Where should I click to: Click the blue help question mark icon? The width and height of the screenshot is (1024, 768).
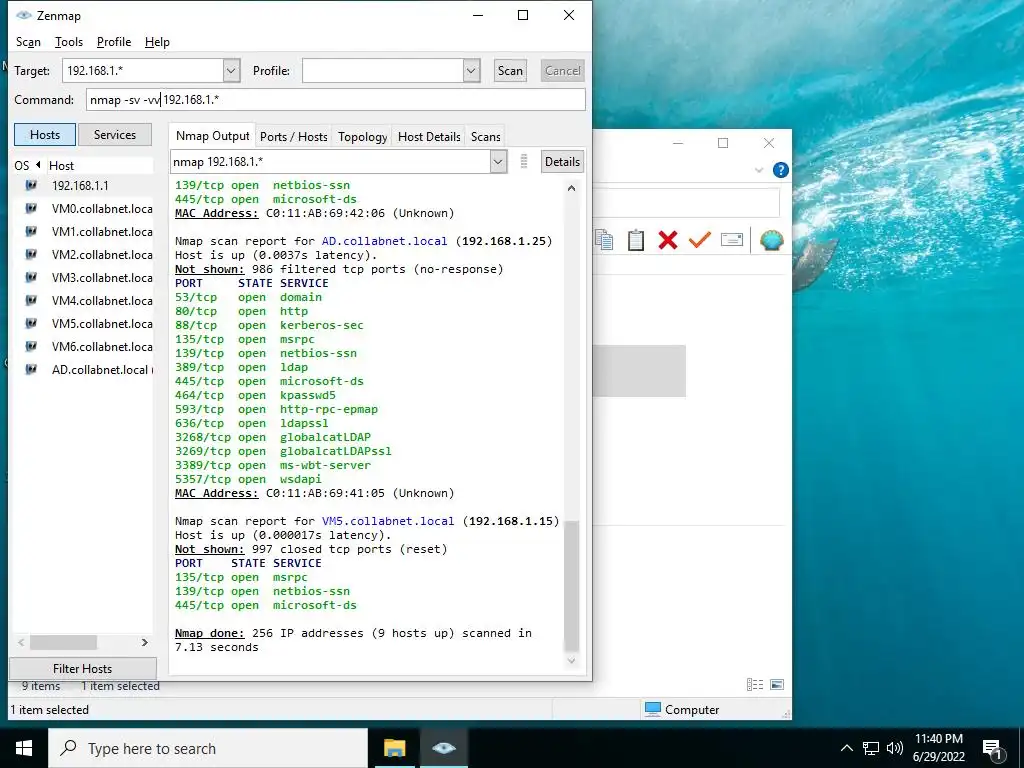point(780,170)
